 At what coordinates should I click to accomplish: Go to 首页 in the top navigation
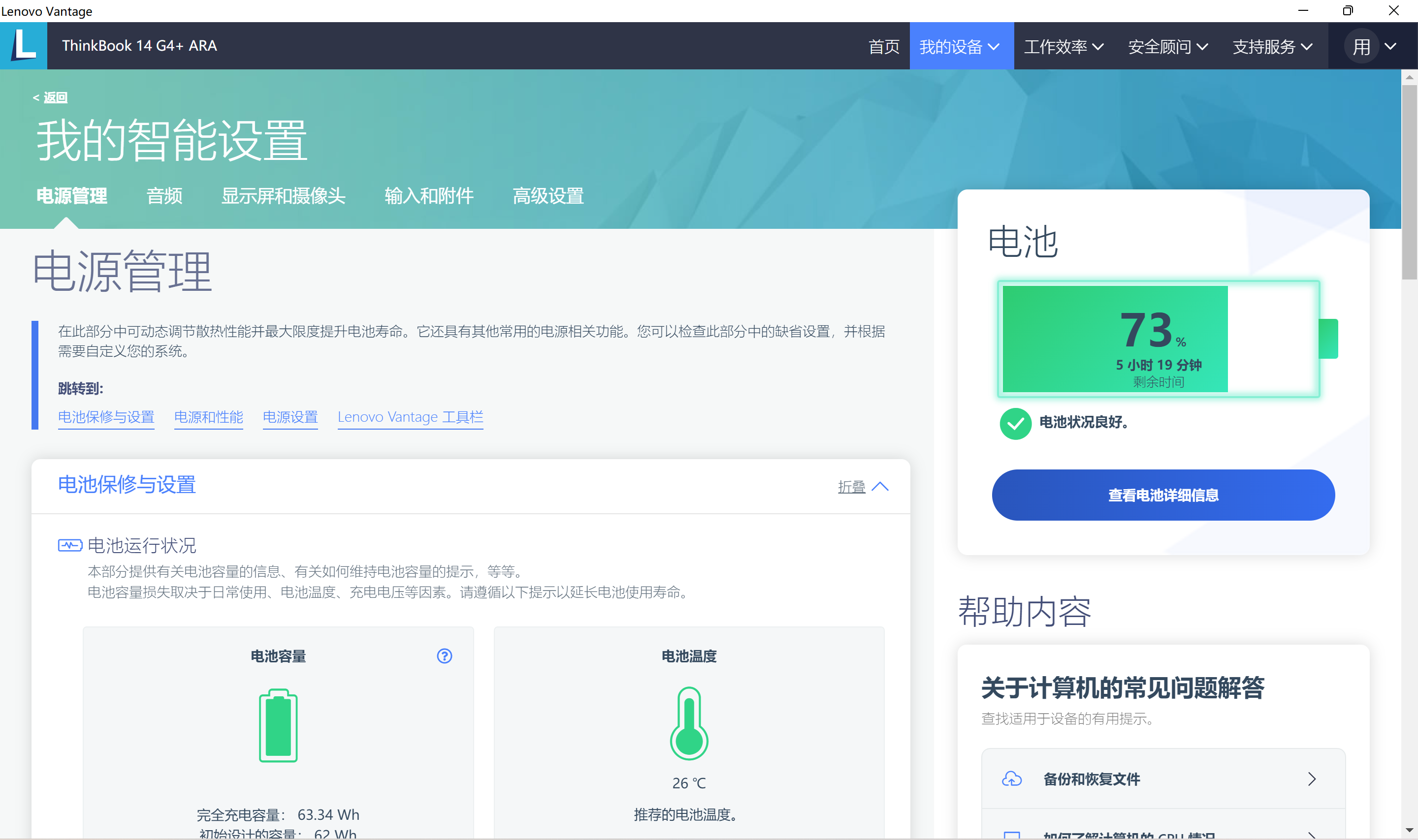point(884,46)
